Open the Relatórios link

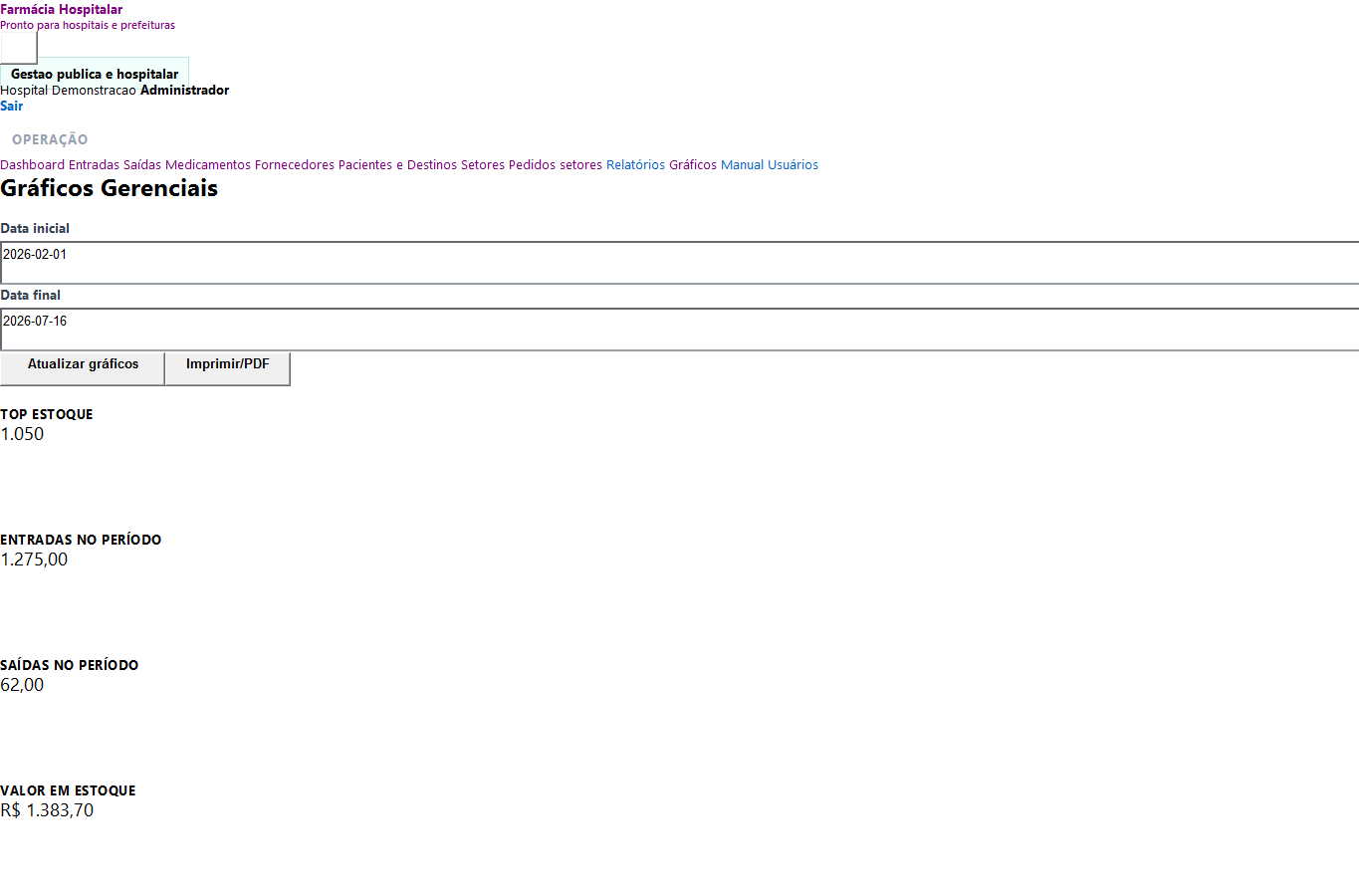pos(635,165)
